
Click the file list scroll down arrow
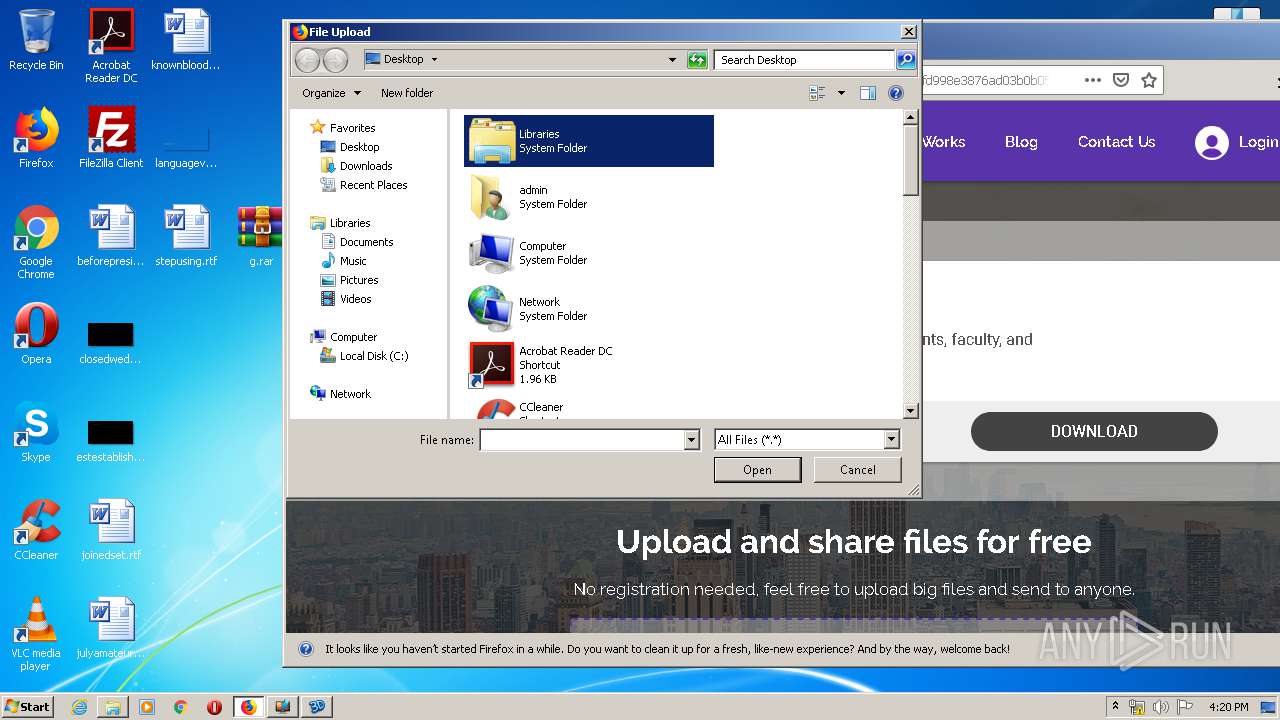(x=910, y=411)
